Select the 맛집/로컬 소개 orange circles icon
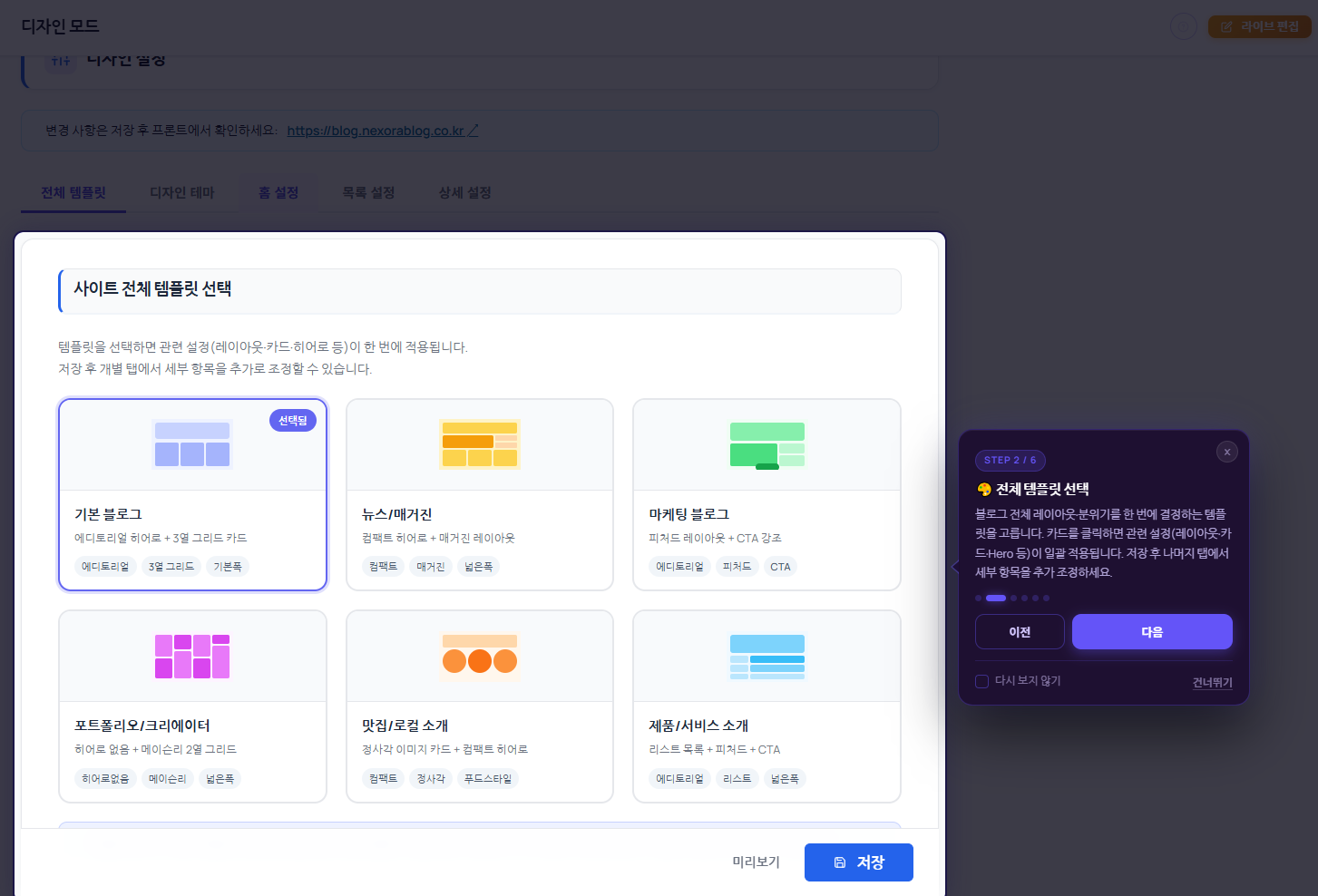The width and height of the screenshot is (1318, 896). [x=479, y=656]
